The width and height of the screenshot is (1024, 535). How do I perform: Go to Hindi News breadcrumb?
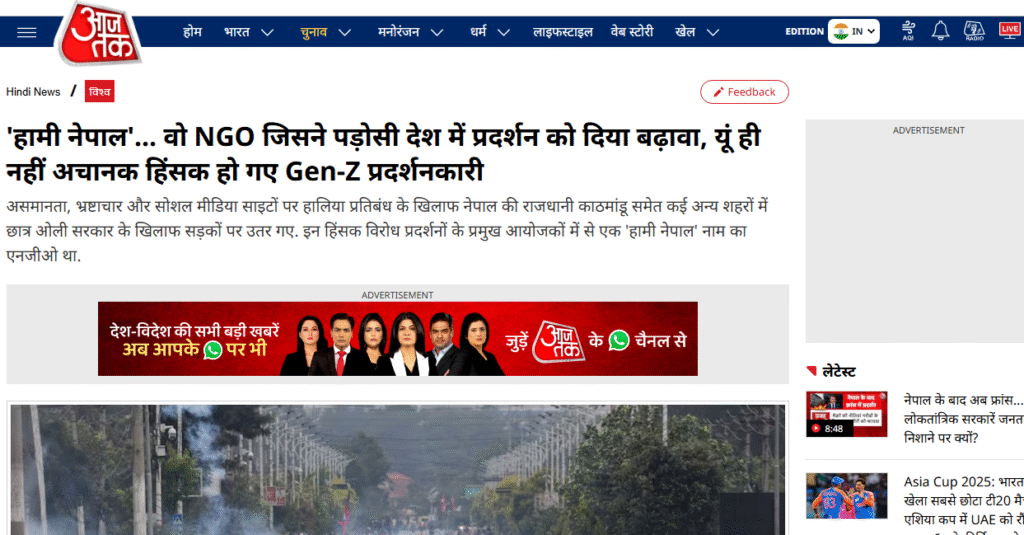pyautogui.click(x=33, y=92)
